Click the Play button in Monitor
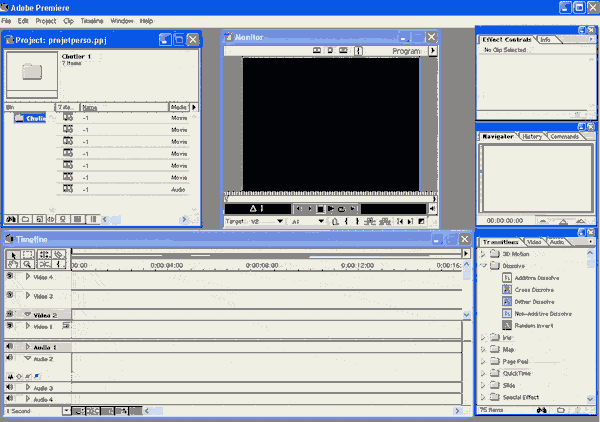The height and width of the screenshot is (422, 600). point(331,209)
